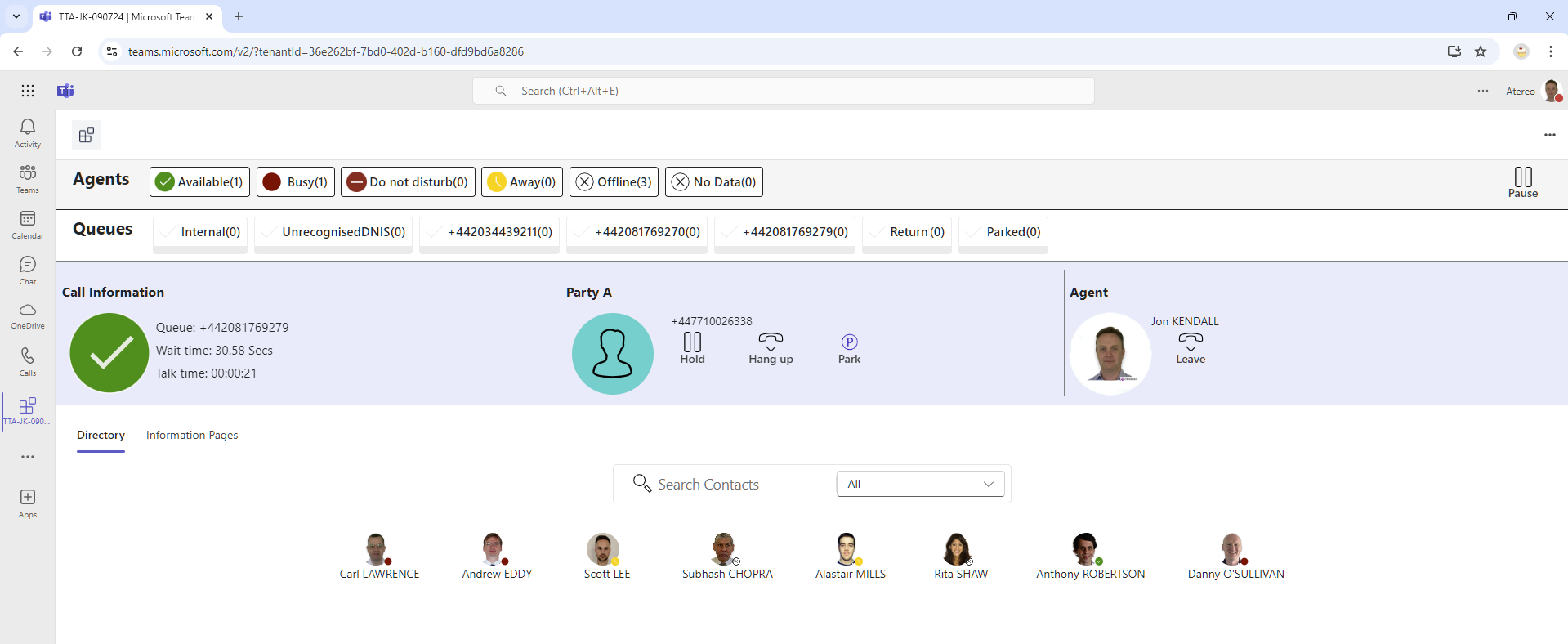
Task: Put the caller on Hold
Action: coord(692,347)
